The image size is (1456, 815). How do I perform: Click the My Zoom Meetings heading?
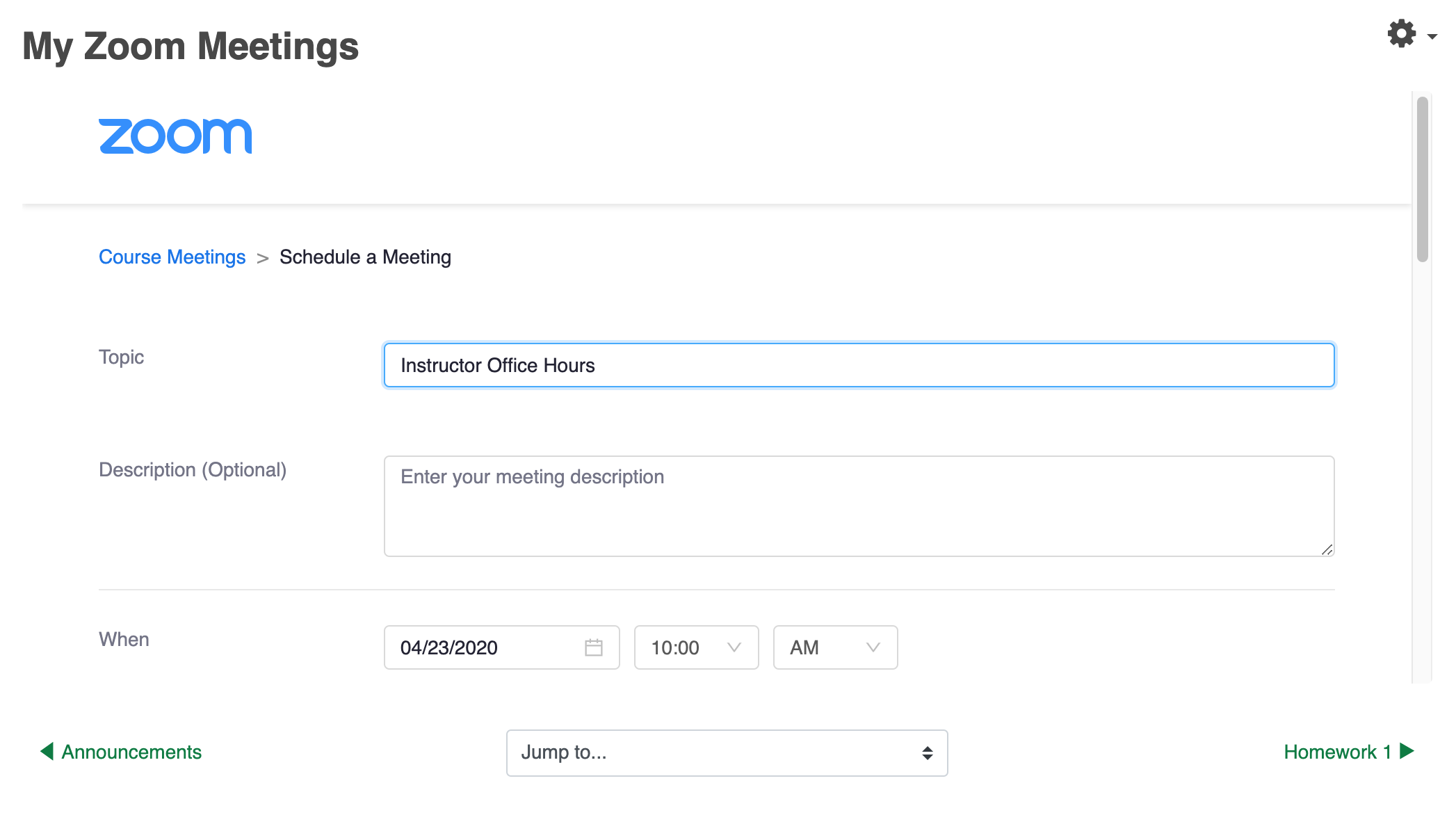191,47
